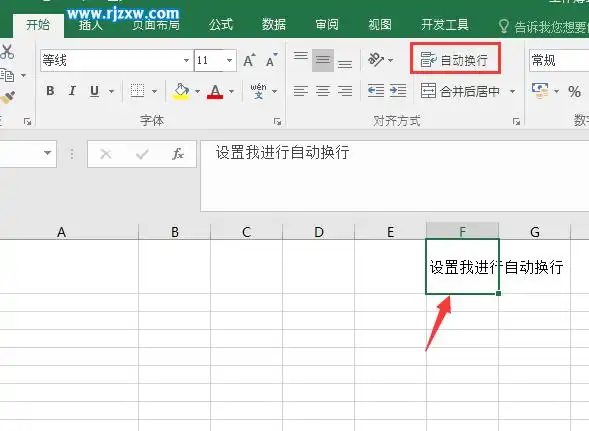Center text horizontally

323,91
